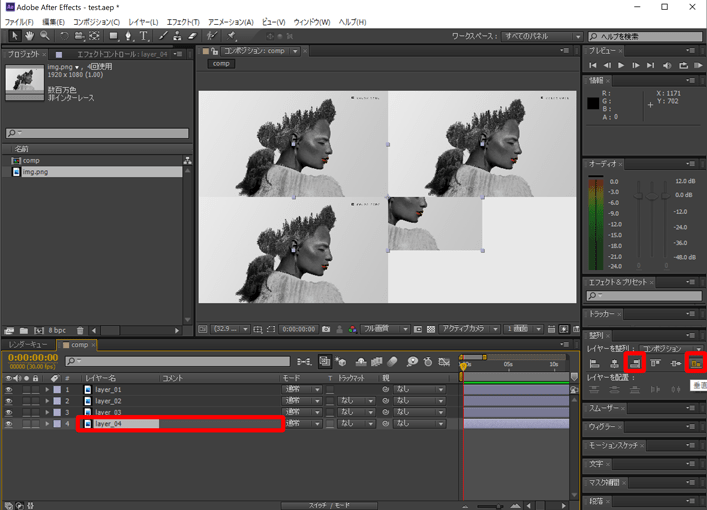The height and width of the screenshot is (510, 707).
Task: Open parent dropdown for layer_03
Action: (419, 412)
